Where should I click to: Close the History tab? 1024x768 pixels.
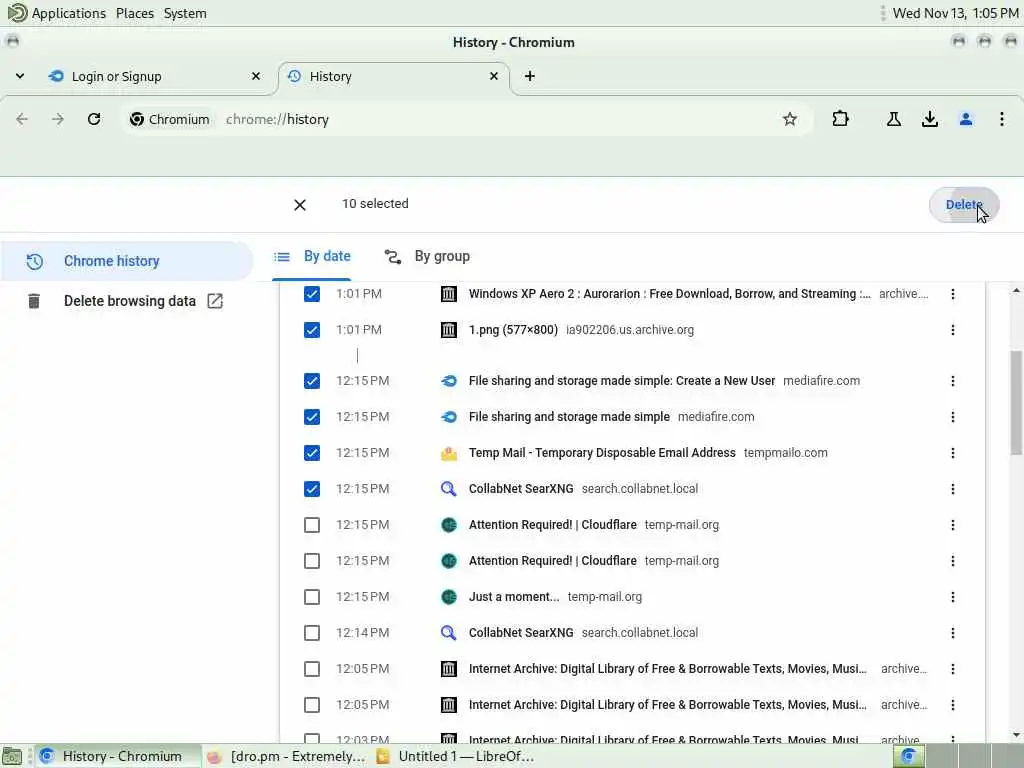click(494, 76)
